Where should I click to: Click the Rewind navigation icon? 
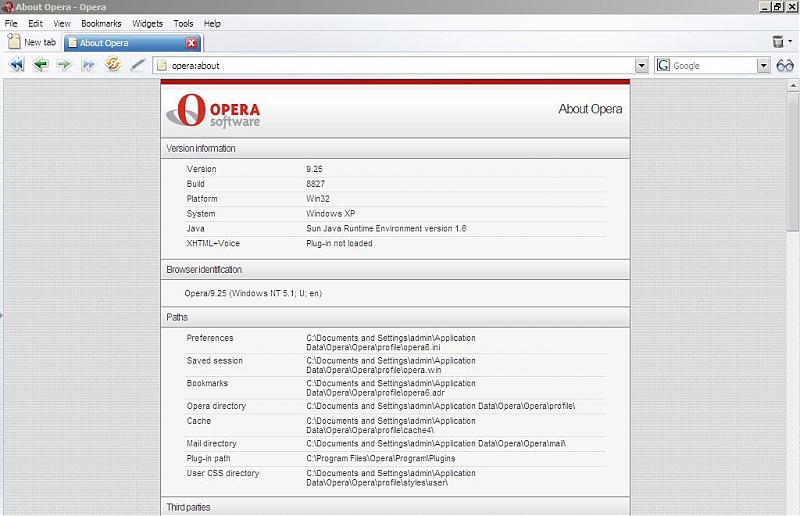coord(16,65)
